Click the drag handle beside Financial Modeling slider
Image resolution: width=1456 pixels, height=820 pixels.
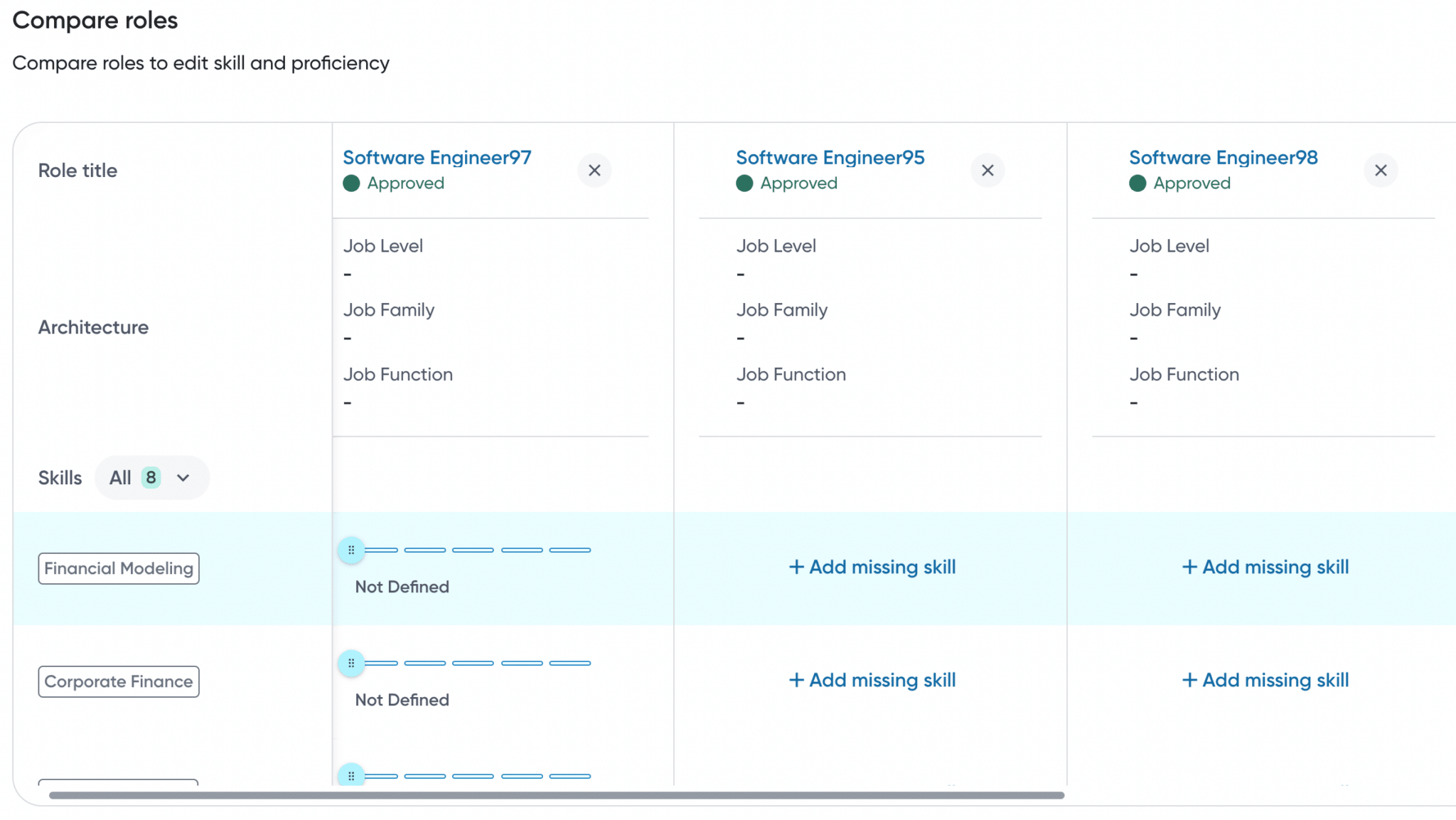pyautogui.click(x=351, y=549)
